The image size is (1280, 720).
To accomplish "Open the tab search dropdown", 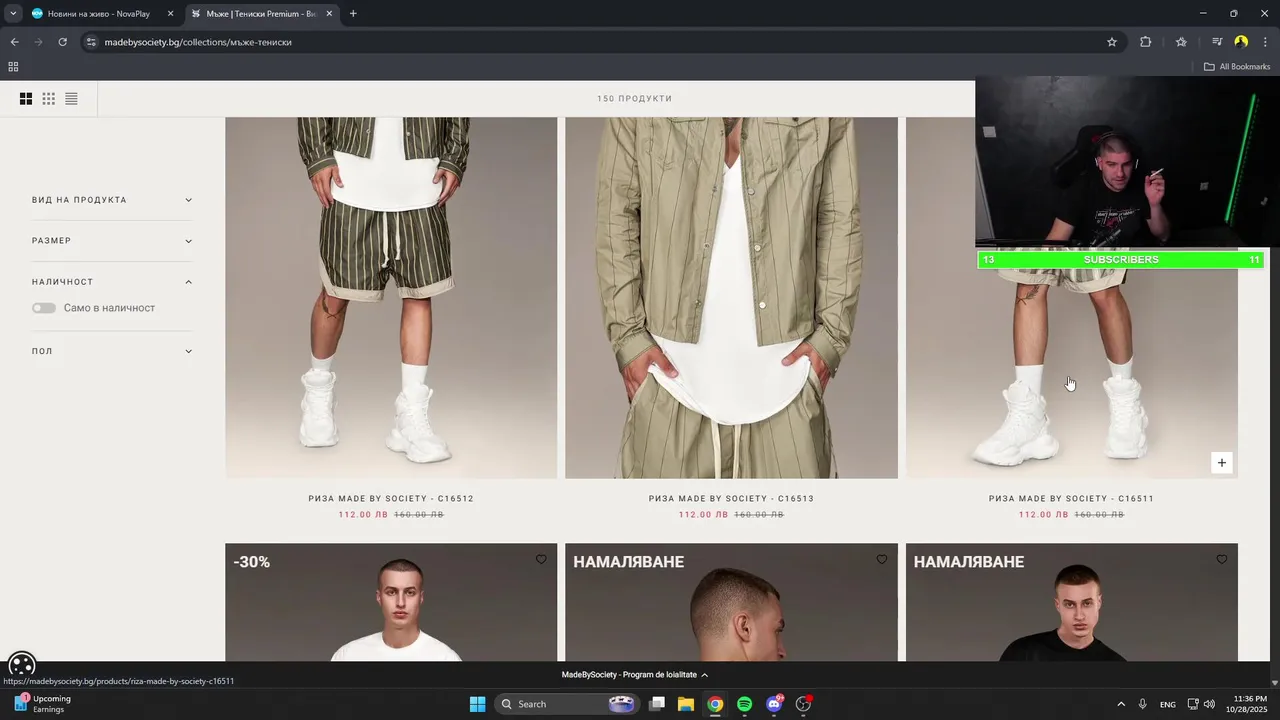I will point(13,14).
